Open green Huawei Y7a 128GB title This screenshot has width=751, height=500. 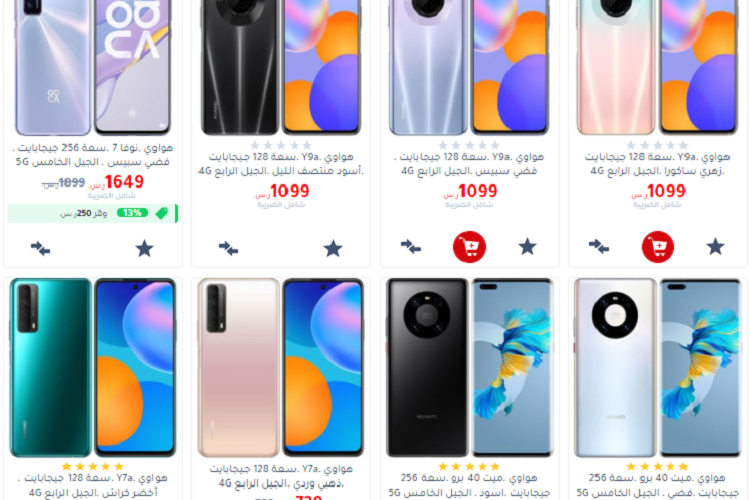92,485
